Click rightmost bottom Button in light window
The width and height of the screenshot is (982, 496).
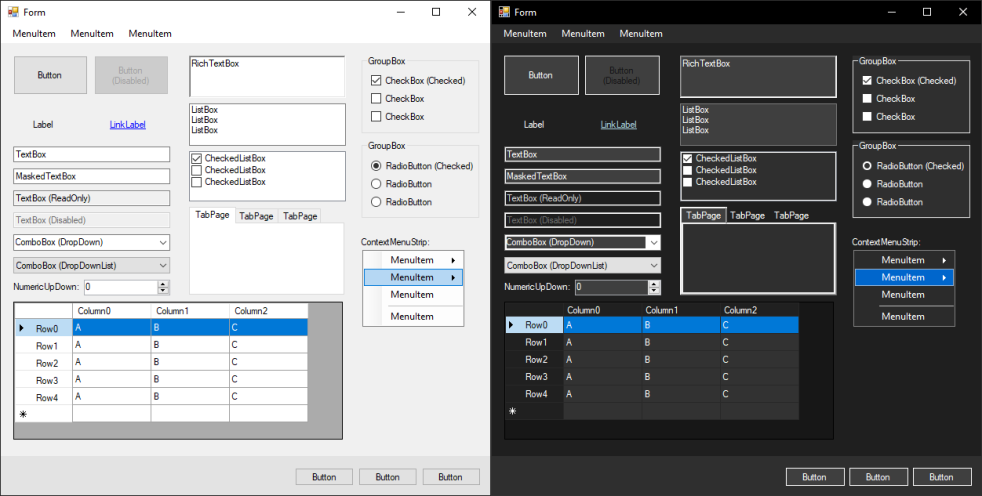click(x=451, y=477)
